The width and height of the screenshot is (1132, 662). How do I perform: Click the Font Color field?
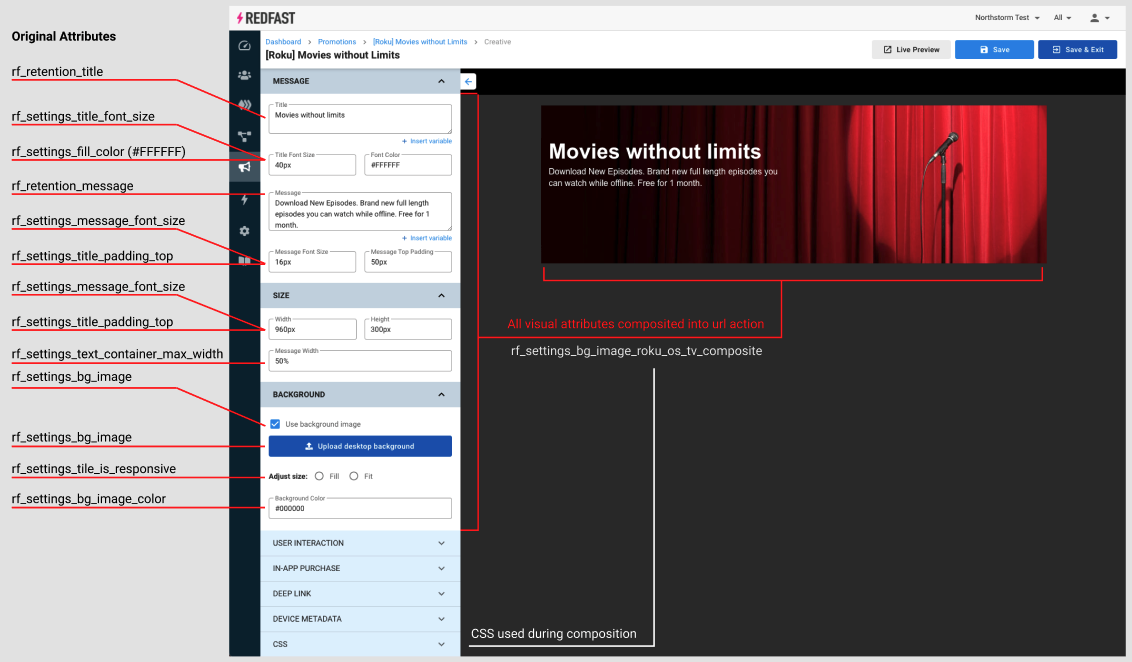pyautogui.click(x=408, y=165)
